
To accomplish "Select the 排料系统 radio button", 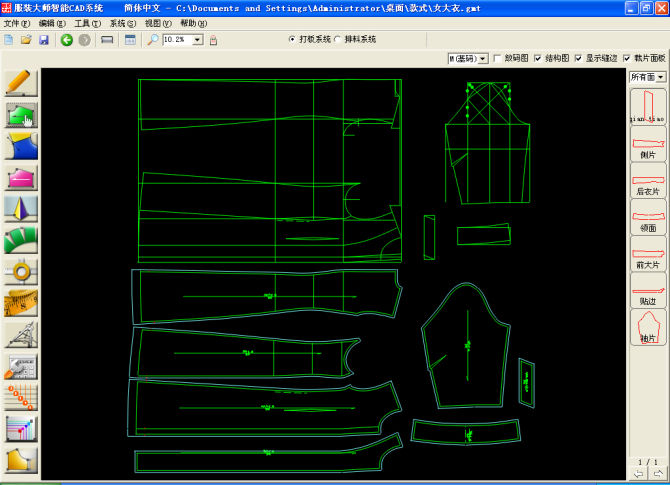I will [x=337, y=40].
